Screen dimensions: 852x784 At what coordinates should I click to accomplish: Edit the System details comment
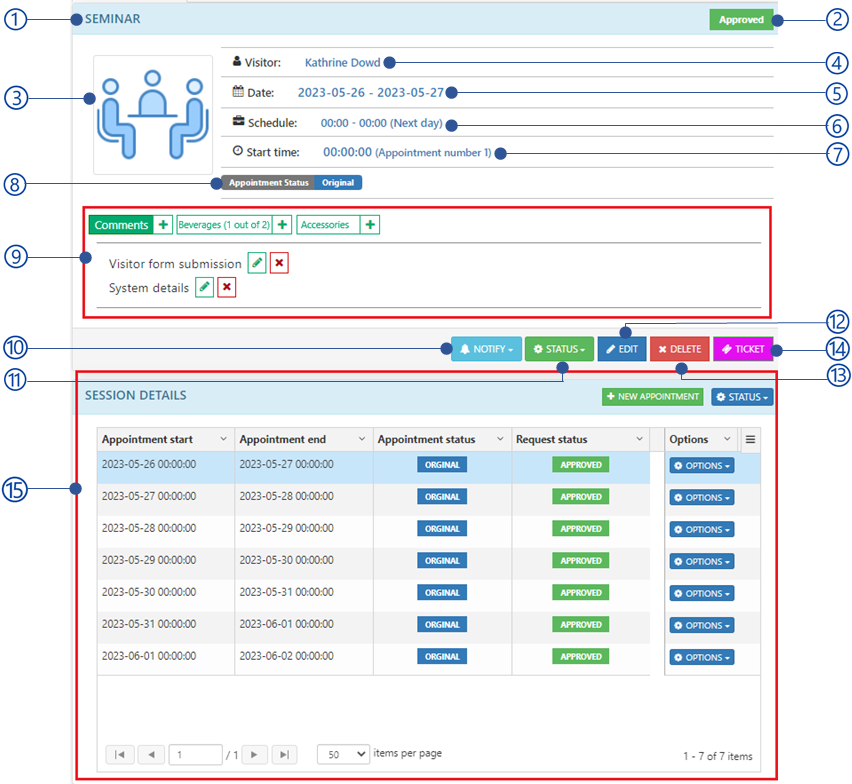point(204,287)
